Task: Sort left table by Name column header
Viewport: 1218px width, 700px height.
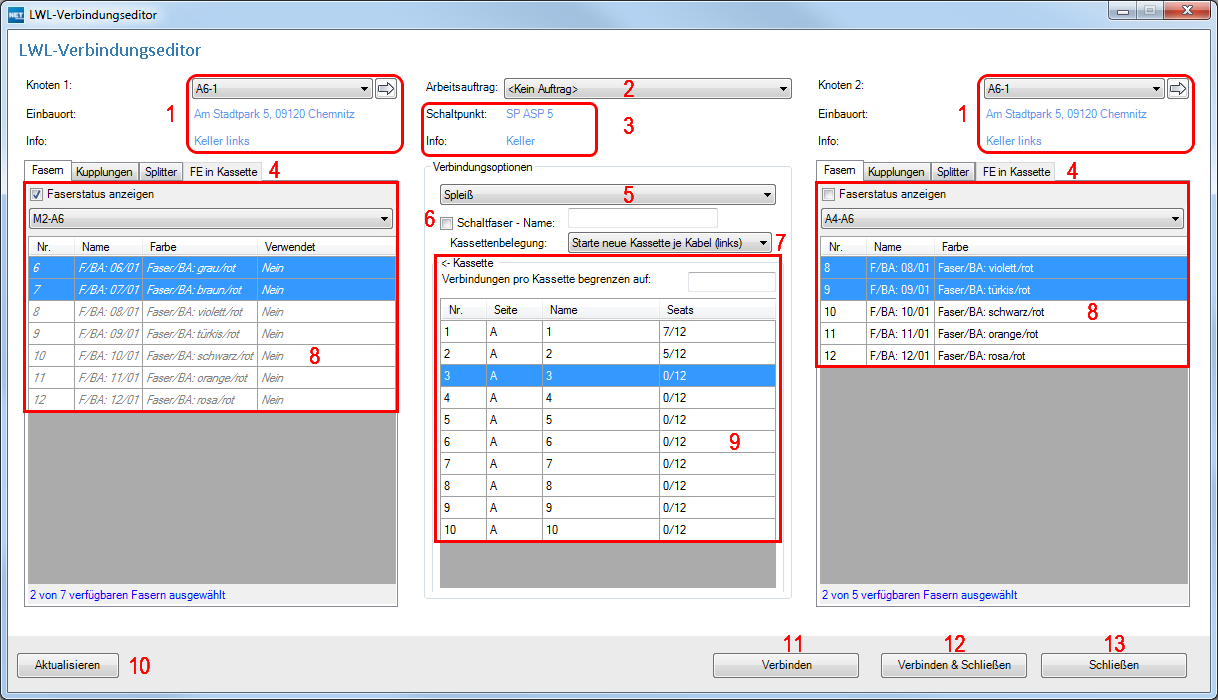Action: click(109, 246)
